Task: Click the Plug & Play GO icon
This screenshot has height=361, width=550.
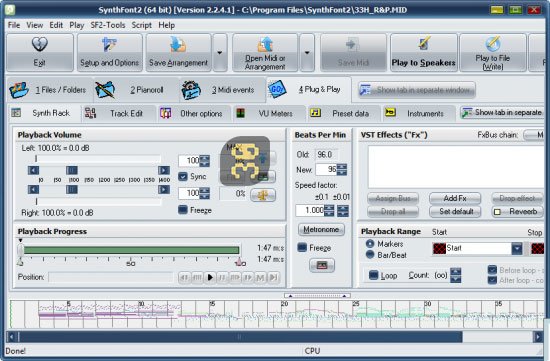Action: (277, 89)
